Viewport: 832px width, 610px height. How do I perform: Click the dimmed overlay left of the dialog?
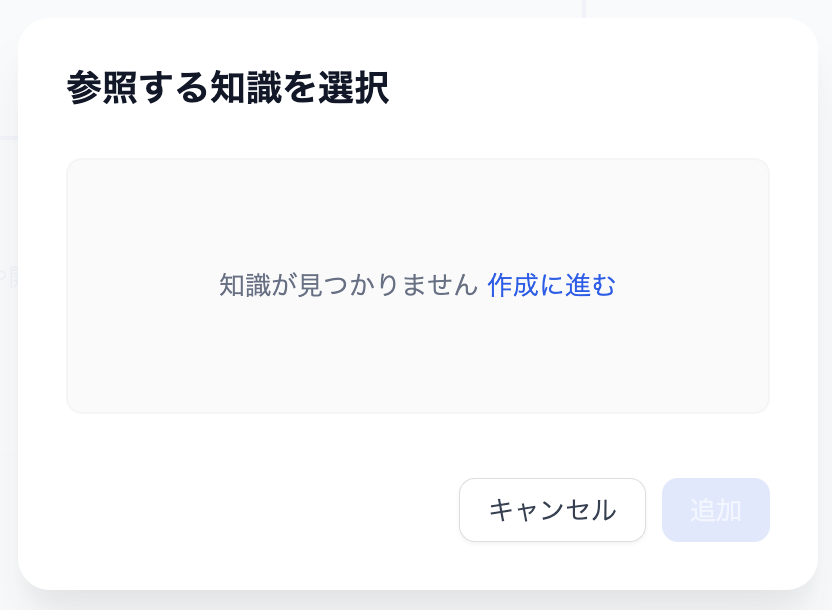point(7,300)
